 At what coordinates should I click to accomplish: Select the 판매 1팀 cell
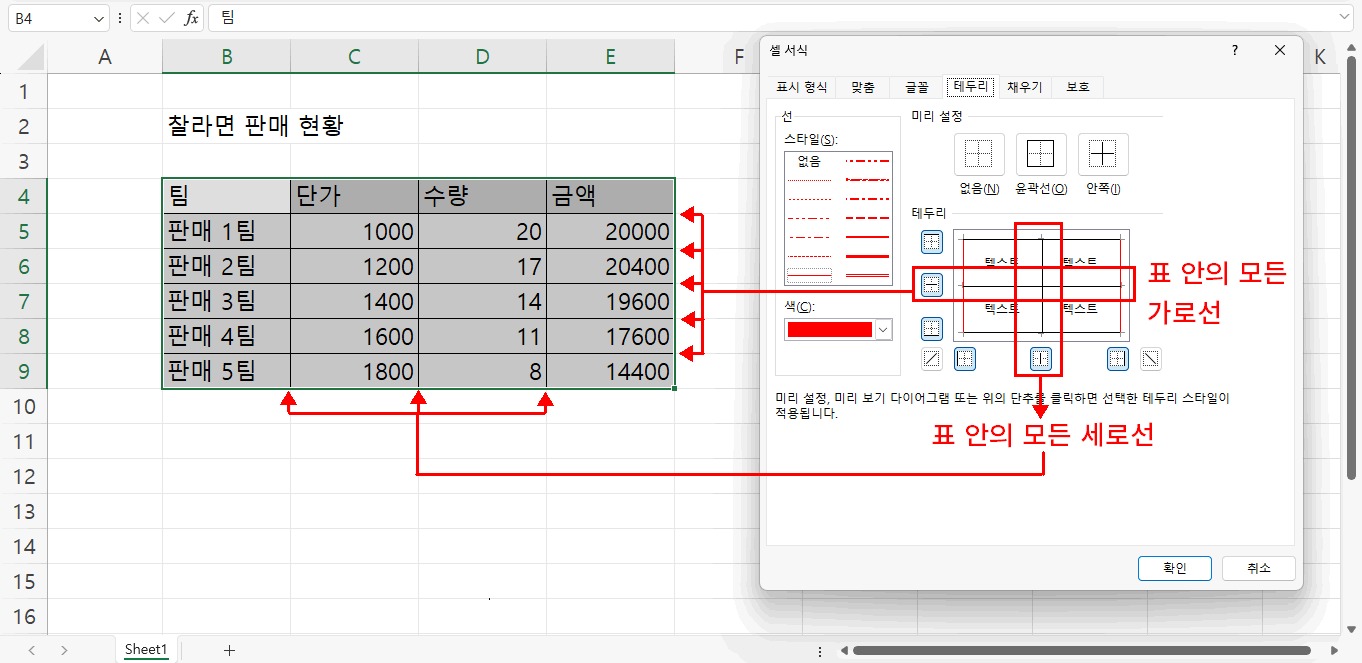click(227, 231)
